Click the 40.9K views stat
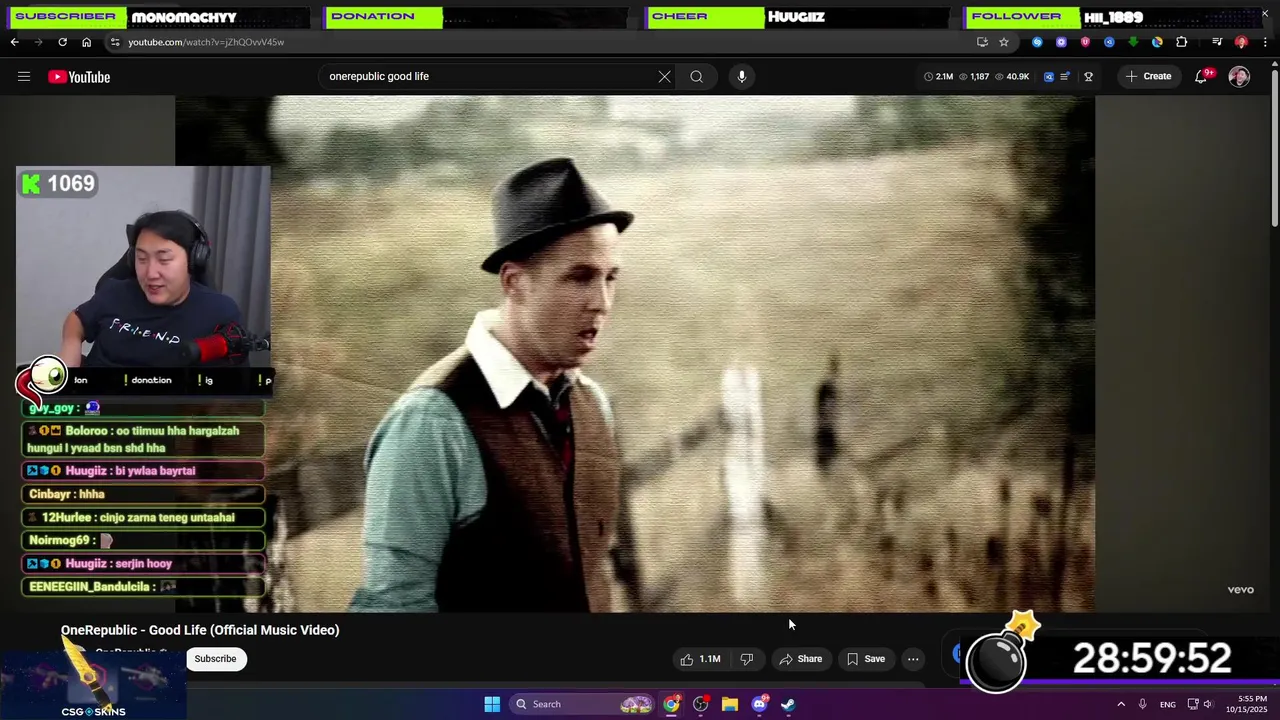 (x=1010, y=76)
